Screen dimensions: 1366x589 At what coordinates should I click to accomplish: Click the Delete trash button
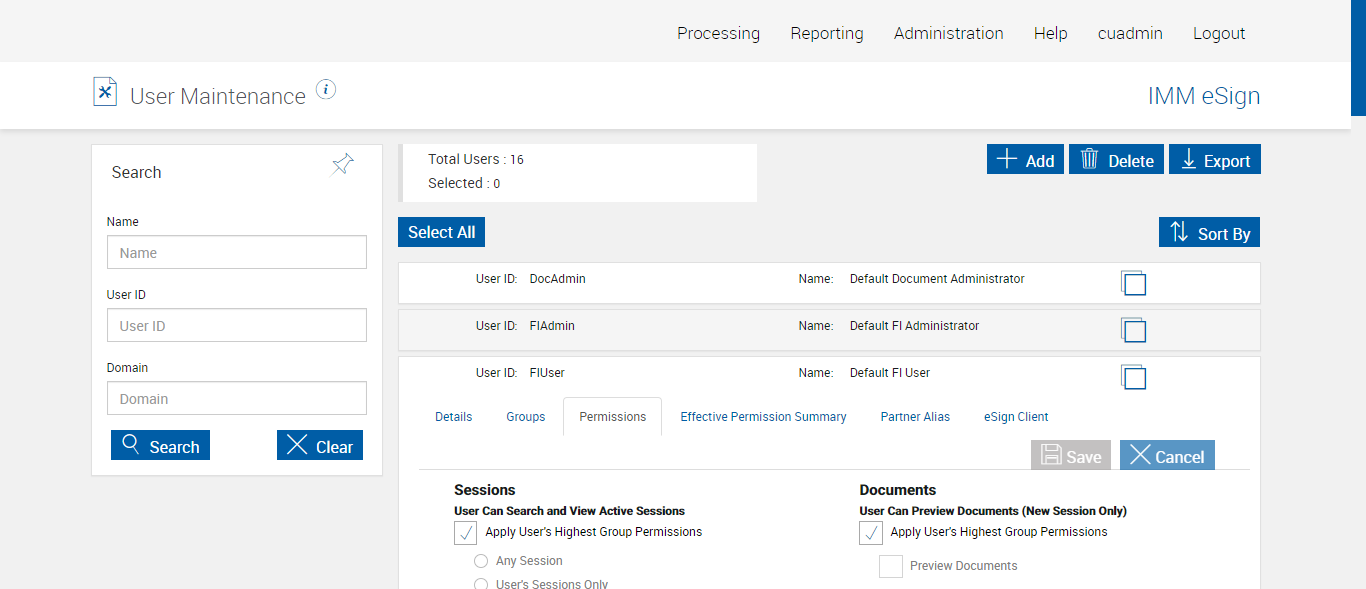[1116, 160]
